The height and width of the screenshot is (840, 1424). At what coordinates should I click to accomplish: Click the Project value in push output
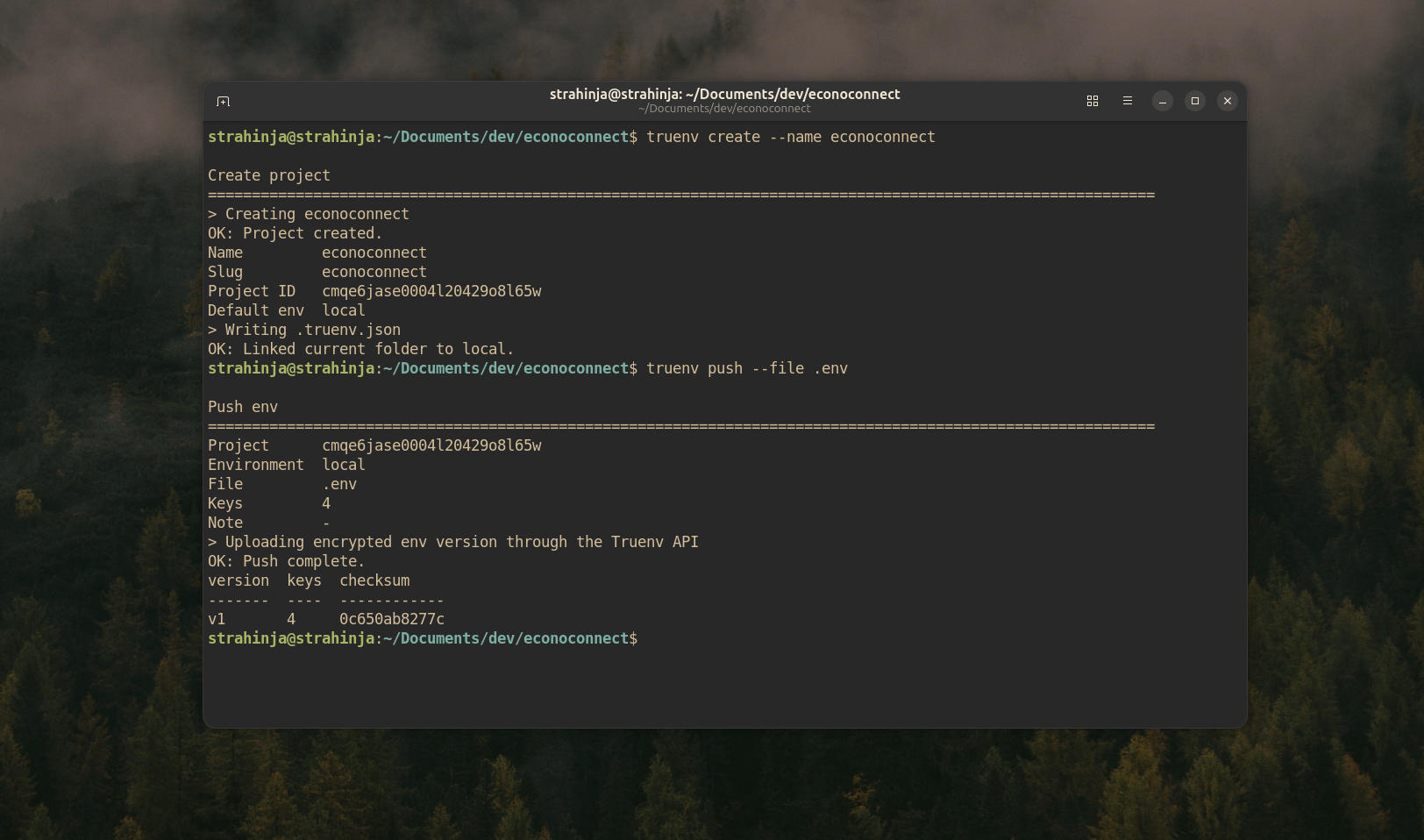click(431, 445)
